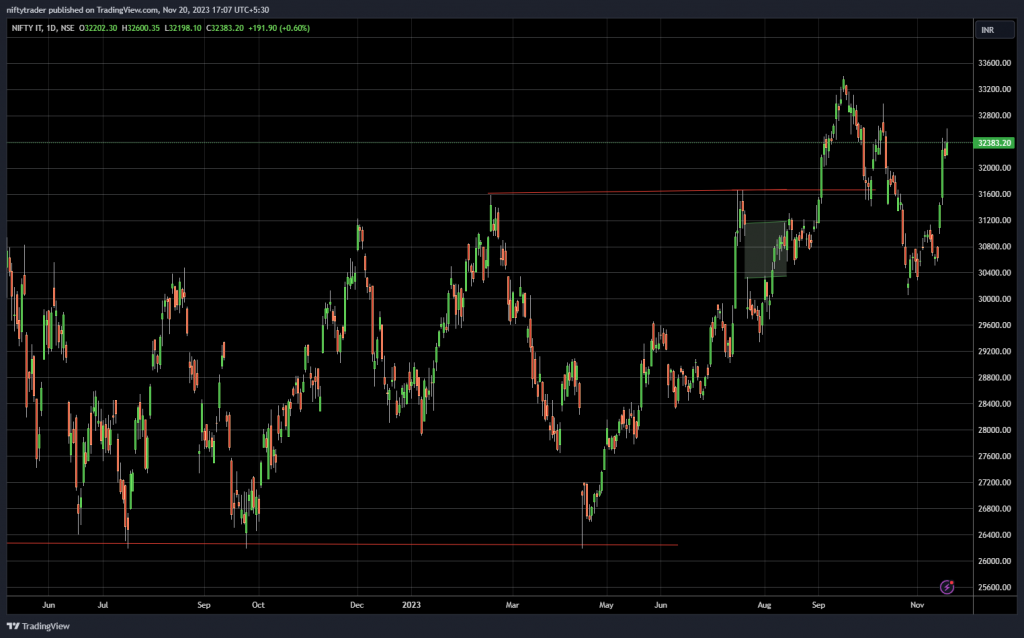Screen dimensions: 1024x638
Task: Click the 32000.00 price axis label
Action: pyautogui.click(x=994, y=168)
